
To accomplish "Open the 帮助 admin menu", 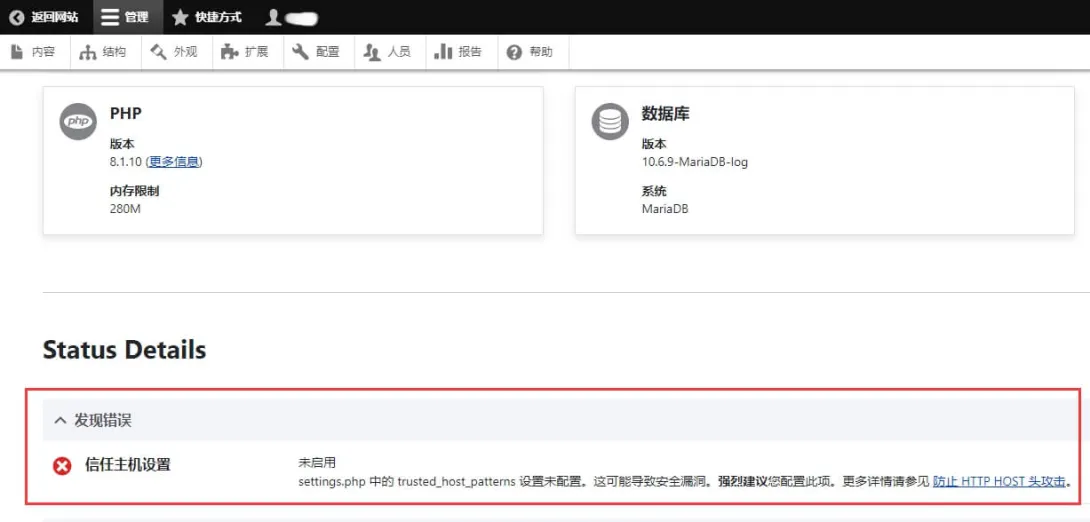I will pyautogui.click(x=541, y=52).
